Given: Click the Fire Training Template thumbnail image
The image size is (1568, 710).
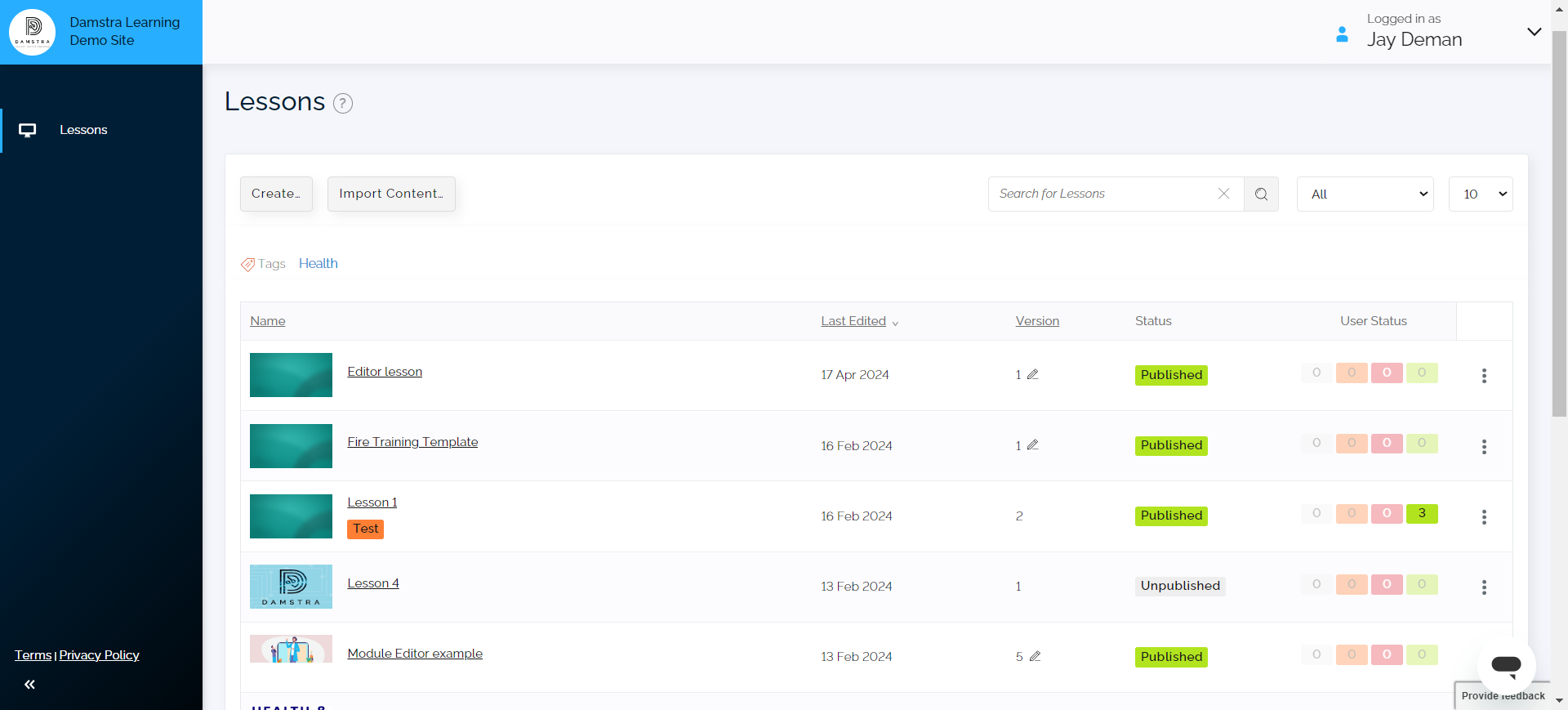Looking at the screenshot, I should click(x=291, y=446).
